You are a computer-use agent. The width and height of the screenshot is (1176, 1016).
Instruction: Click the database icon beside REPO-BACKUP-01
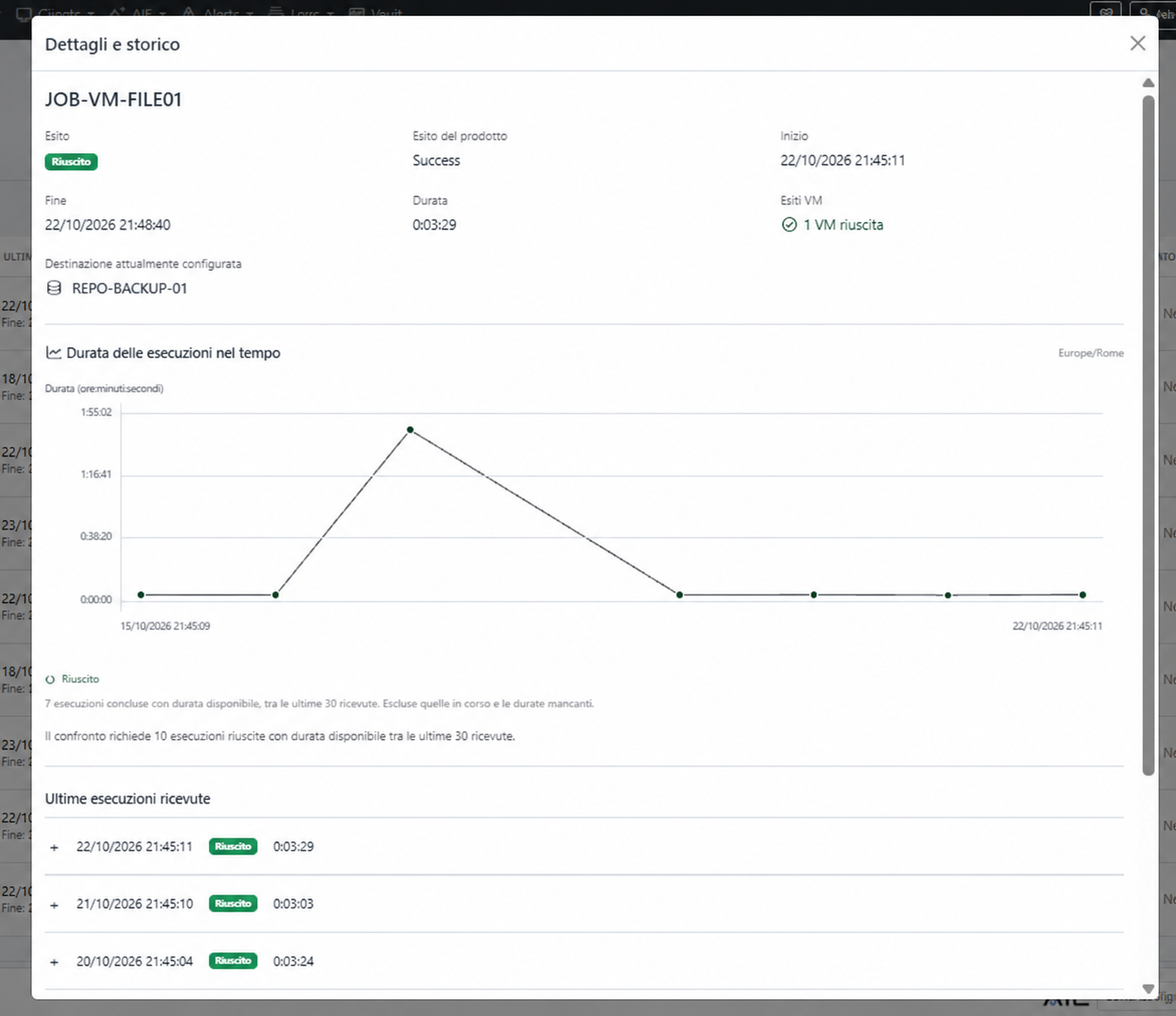(x=54, y=288)
